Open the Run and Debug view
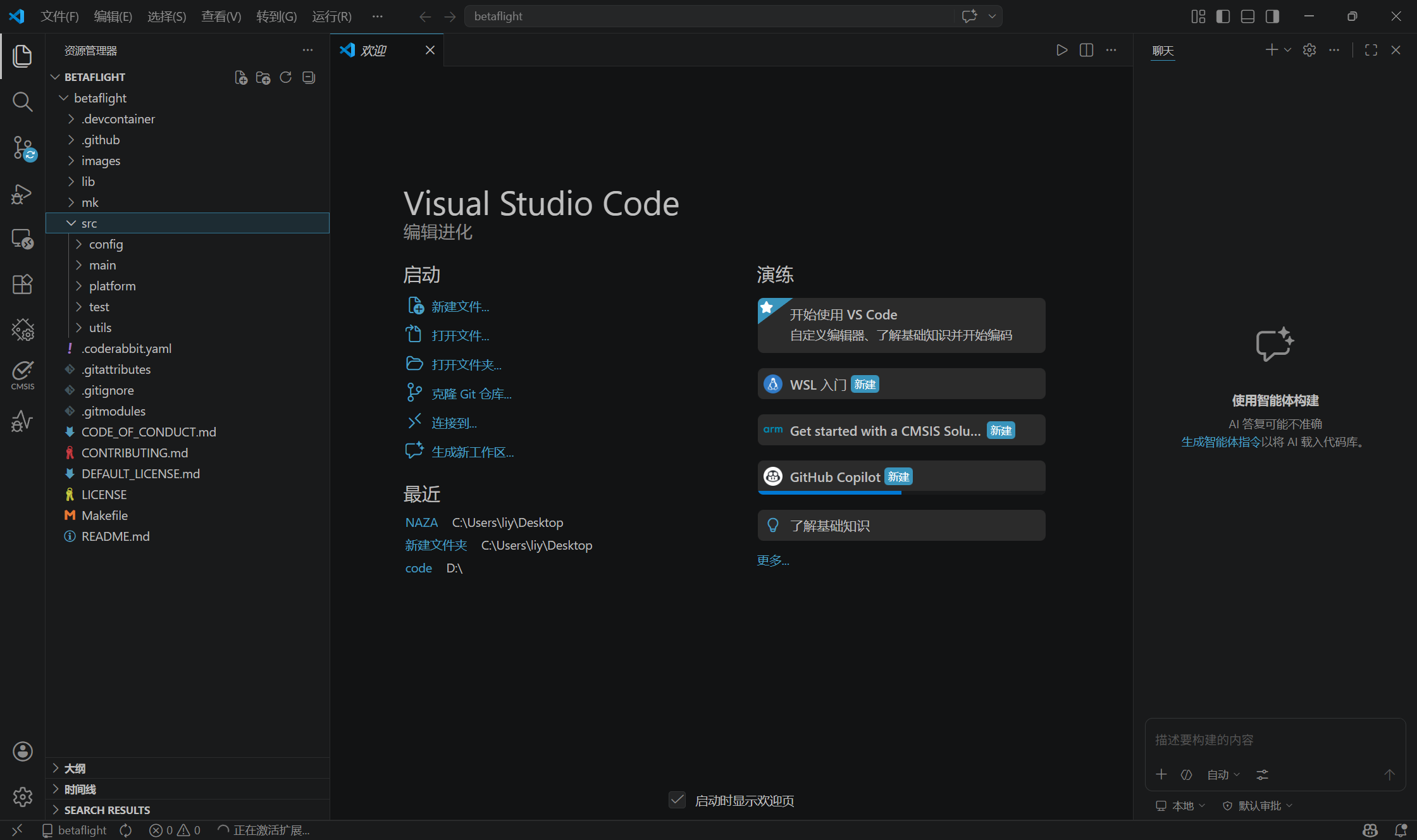 (23, 194)
